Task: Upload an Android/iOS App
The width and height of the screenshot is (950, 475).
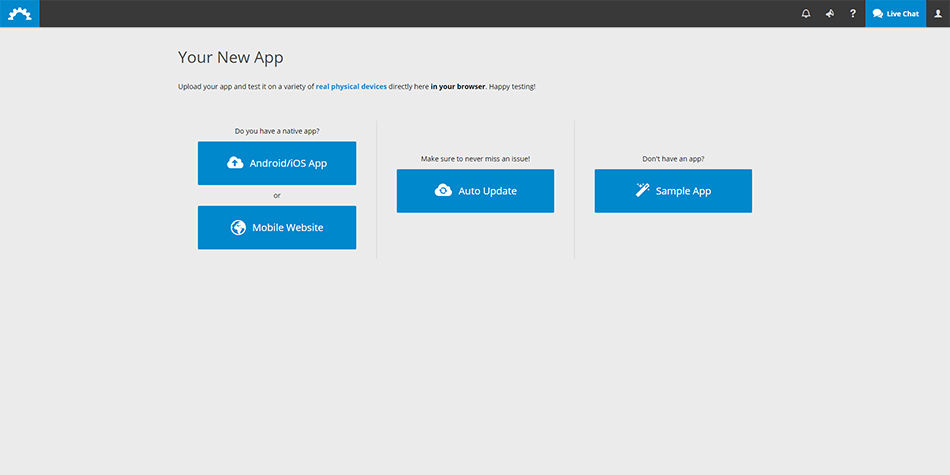Action: click(x=277, y=163)
